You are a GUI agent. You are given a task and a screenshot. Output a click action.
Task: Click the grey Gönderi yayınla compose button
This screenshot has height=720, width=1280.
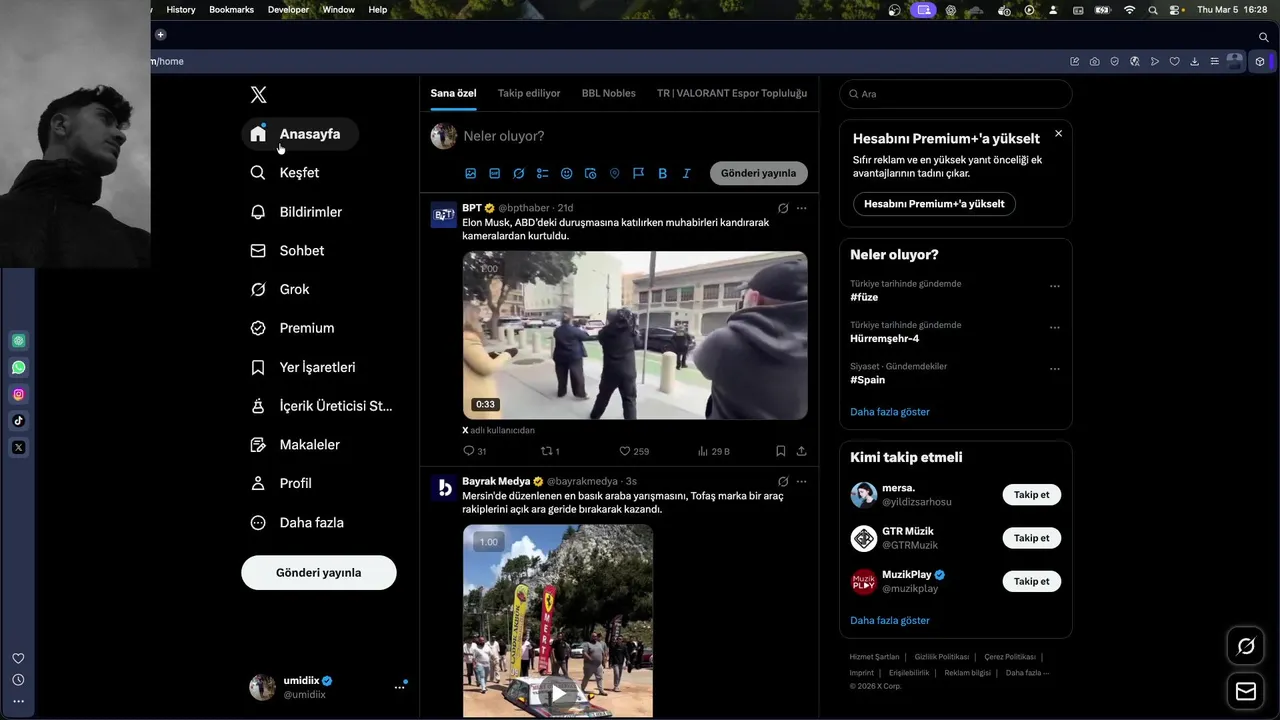point(759,173)
